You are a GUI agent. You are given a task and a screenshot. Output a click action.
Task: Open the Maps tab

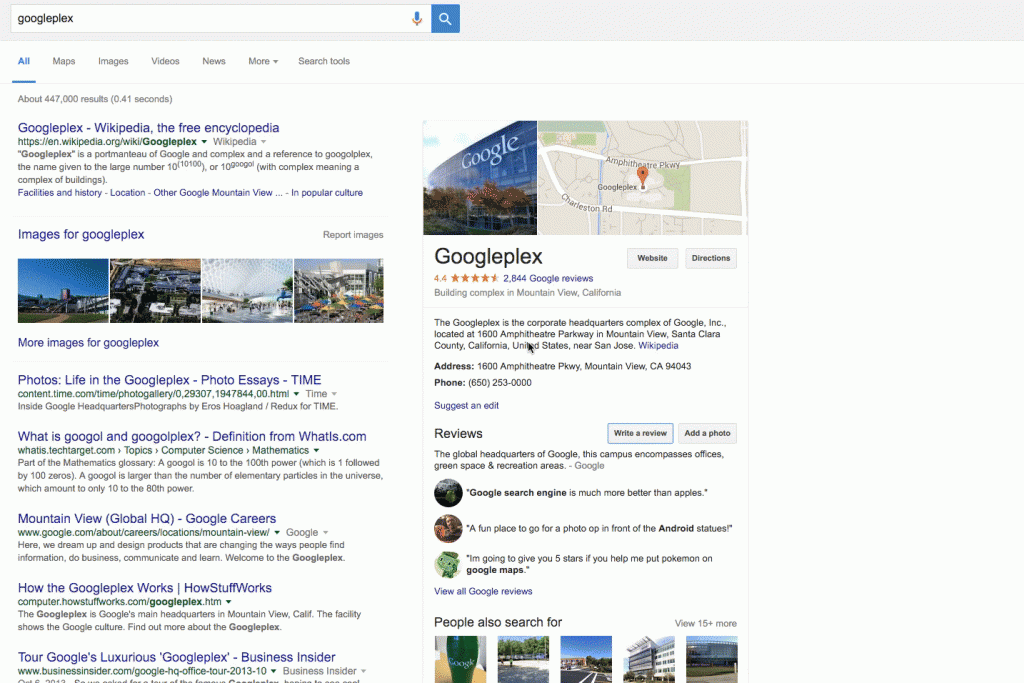coord(63,61)
